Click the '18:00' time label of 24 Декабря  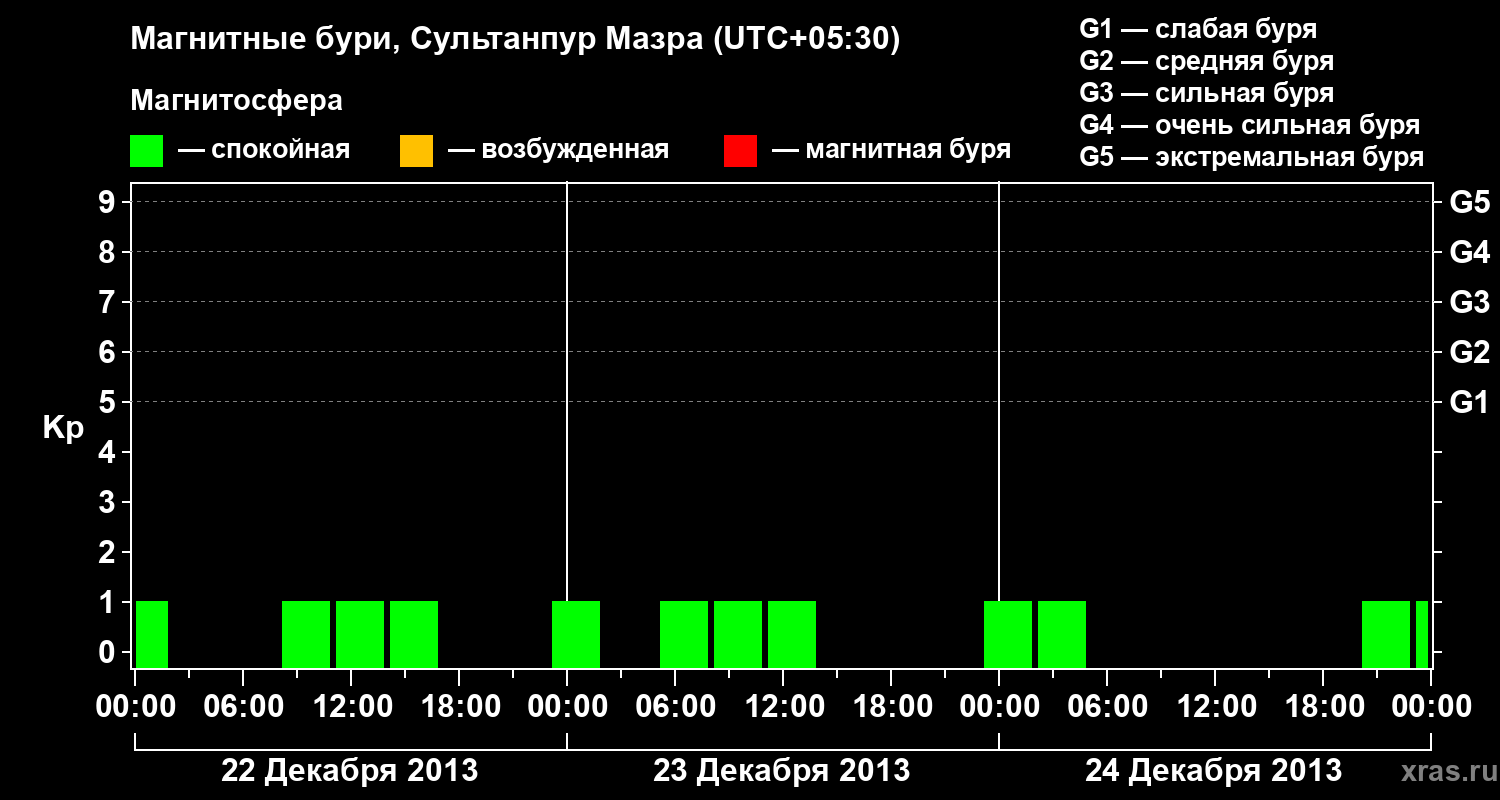coord(1323,707)
